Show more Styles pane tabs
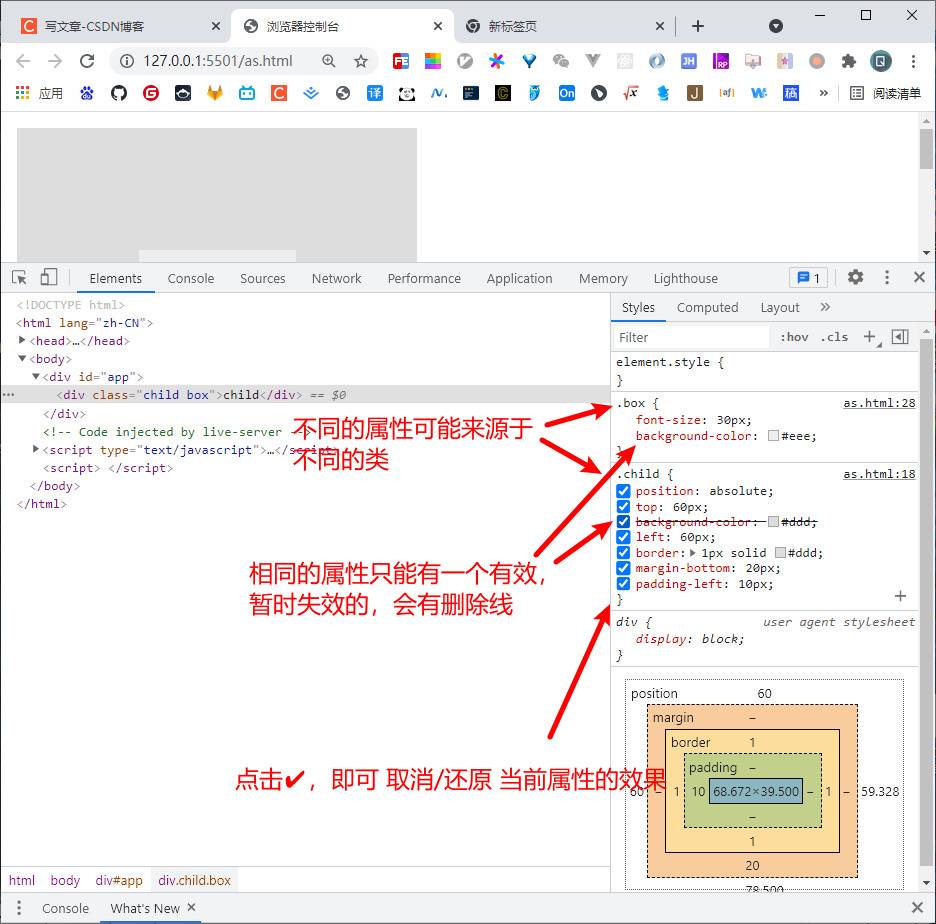The height and width of the screenshot is (924, 936). [825, 307]
